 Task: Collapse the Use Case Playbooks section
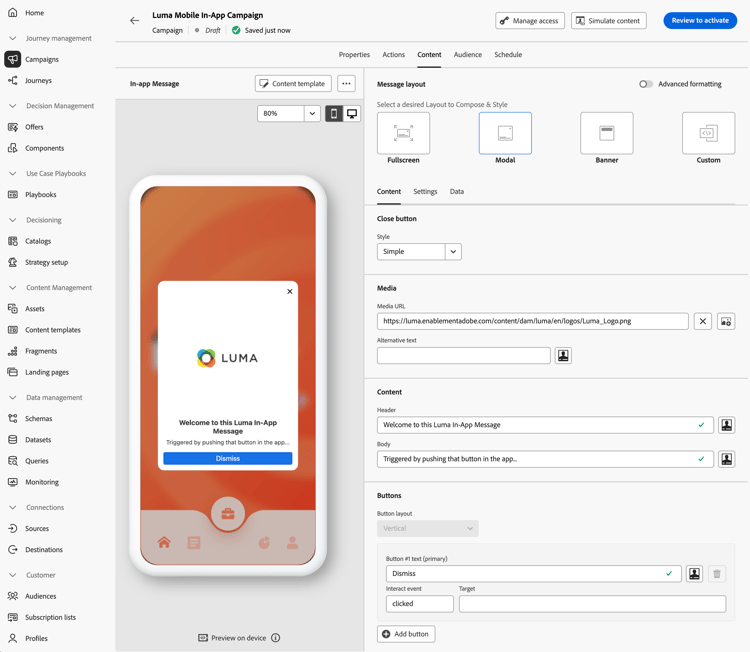[13, 173]
